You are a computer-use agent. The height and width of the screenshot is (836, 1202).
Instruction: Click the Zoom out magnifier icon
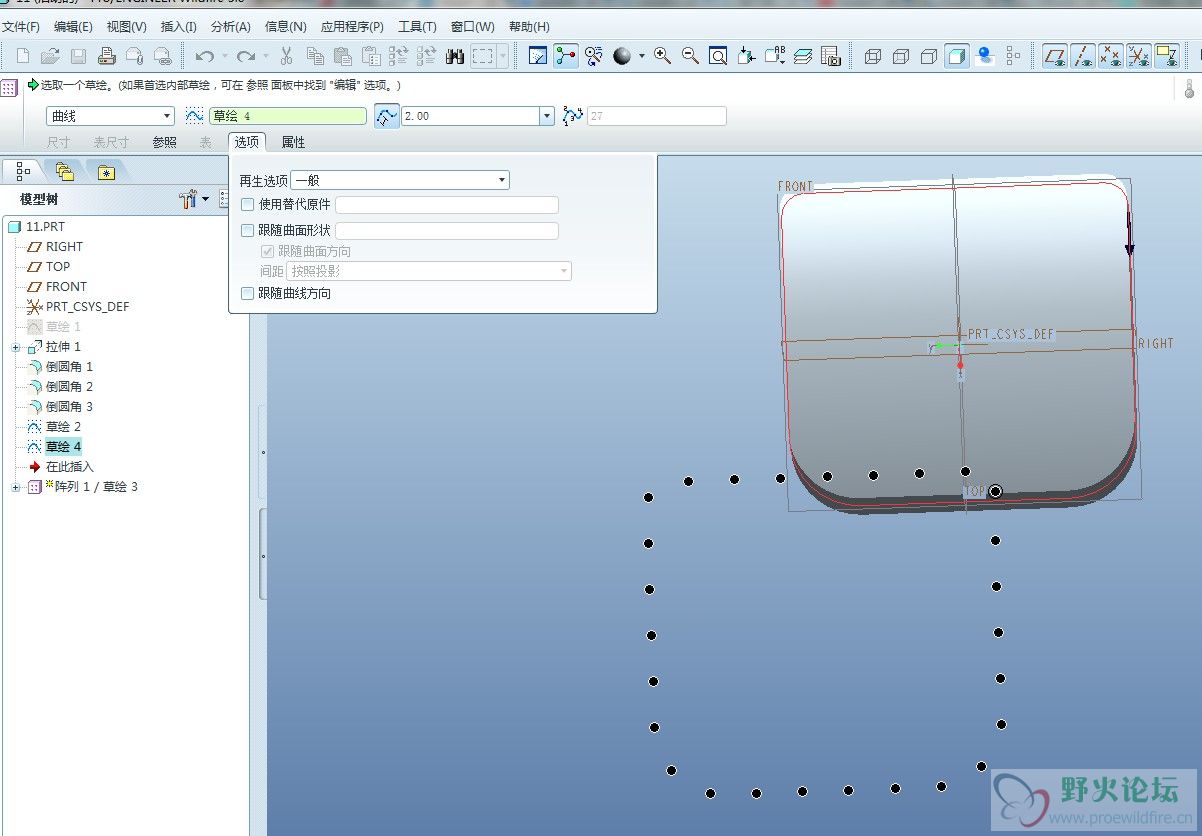690,57
